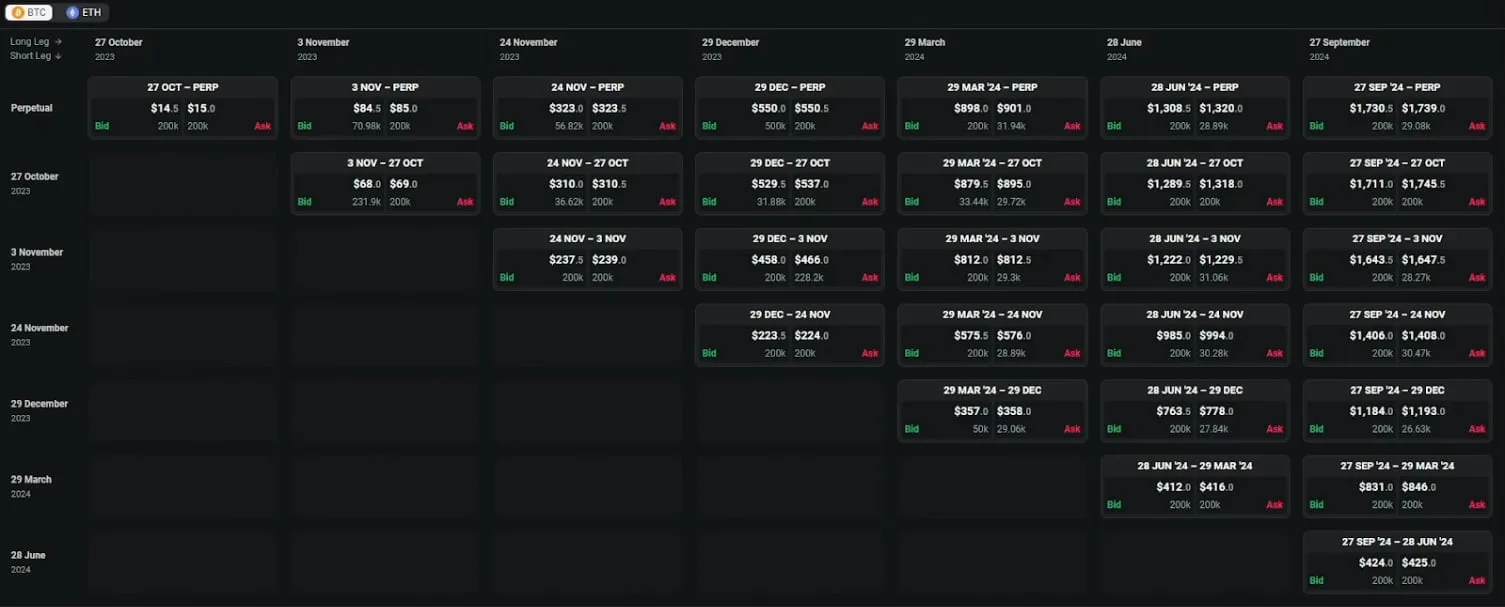The width and height of the screenshot is (1505, 607).
Task: Click bid $223.5 in 29 DEC – 24 NOV
Action: coord(768,336)
